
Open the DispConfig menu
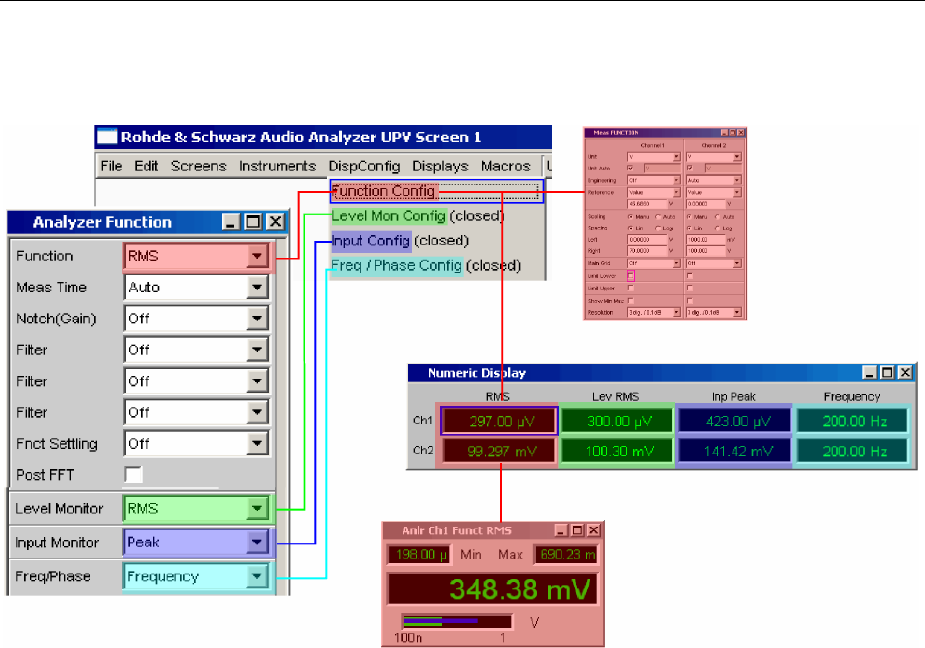click(364, 166)
